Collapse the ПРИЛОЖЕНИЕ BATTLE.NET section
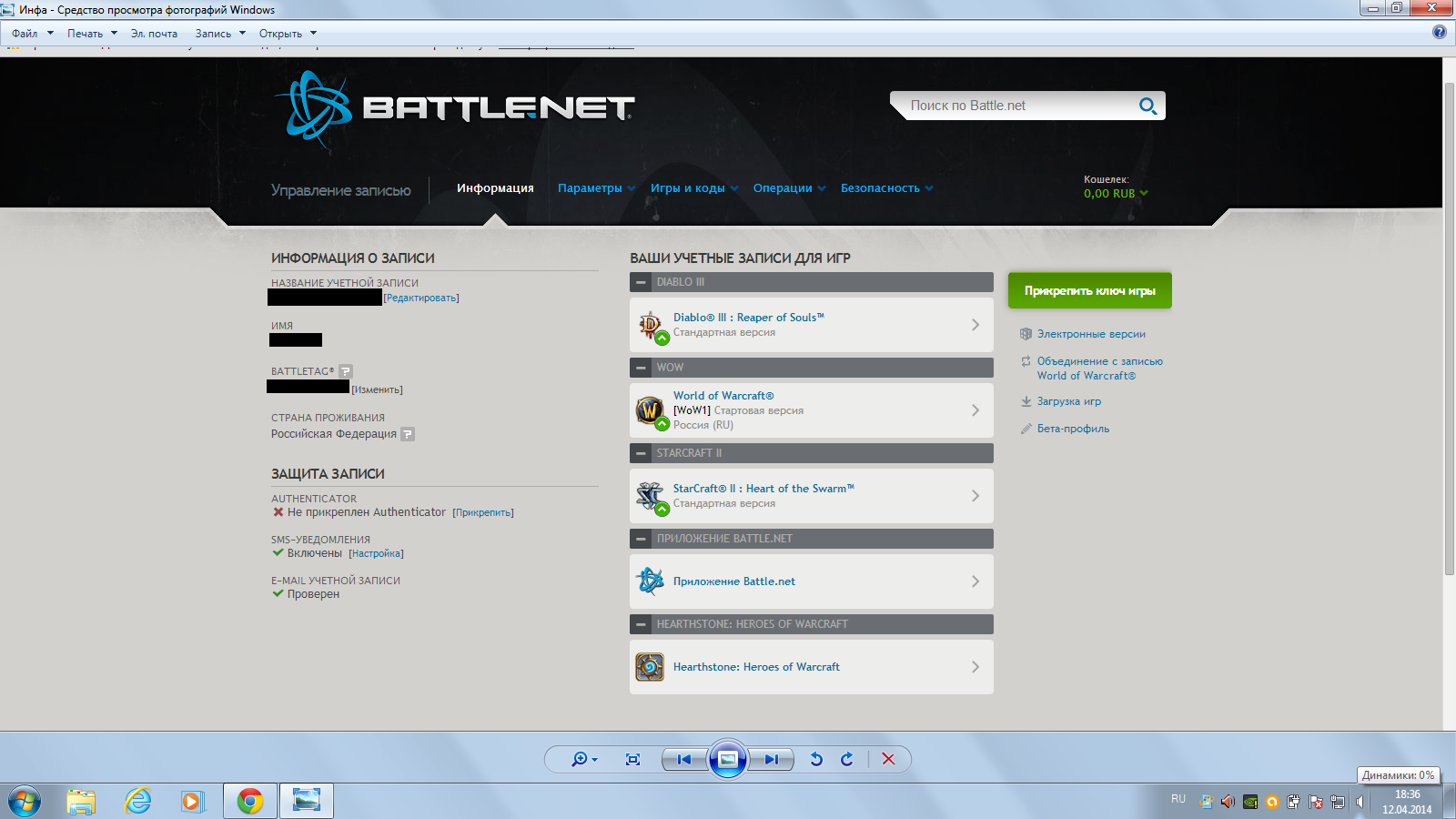Screen dimensions: 1456x819 point(642,539)
